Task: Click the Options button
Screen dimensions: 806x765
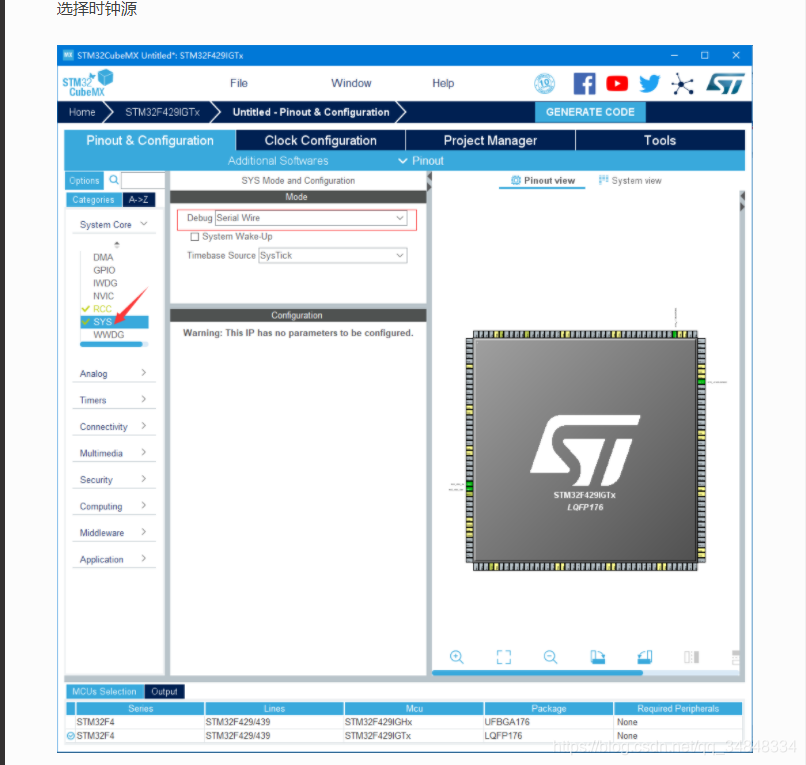Action: click(x=84, y=180)
